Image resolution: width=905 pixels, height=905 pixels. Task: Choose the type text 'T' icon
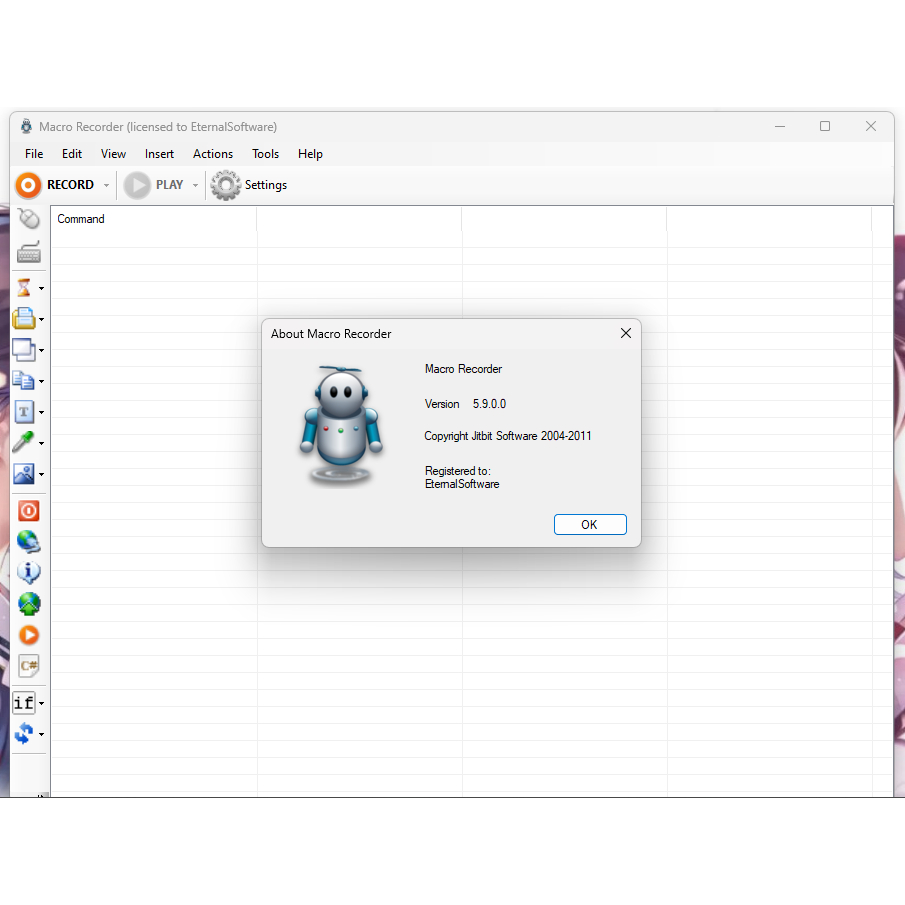coord(24,412)
